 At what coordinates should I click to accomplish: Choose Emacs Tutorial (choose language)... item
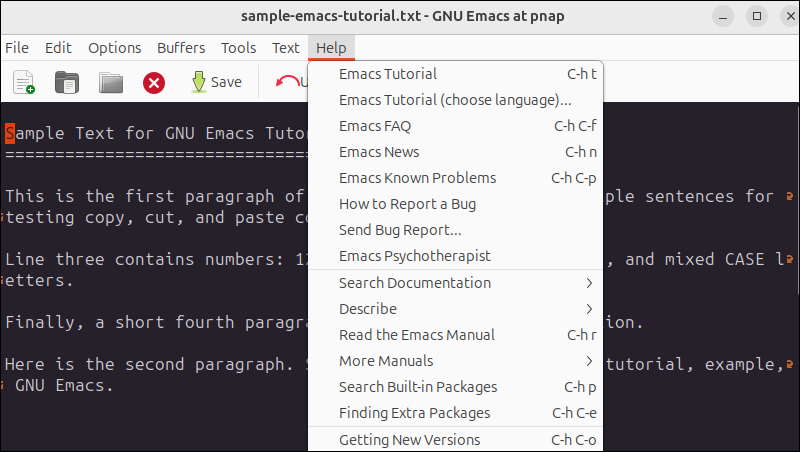(x=456, y=100)
